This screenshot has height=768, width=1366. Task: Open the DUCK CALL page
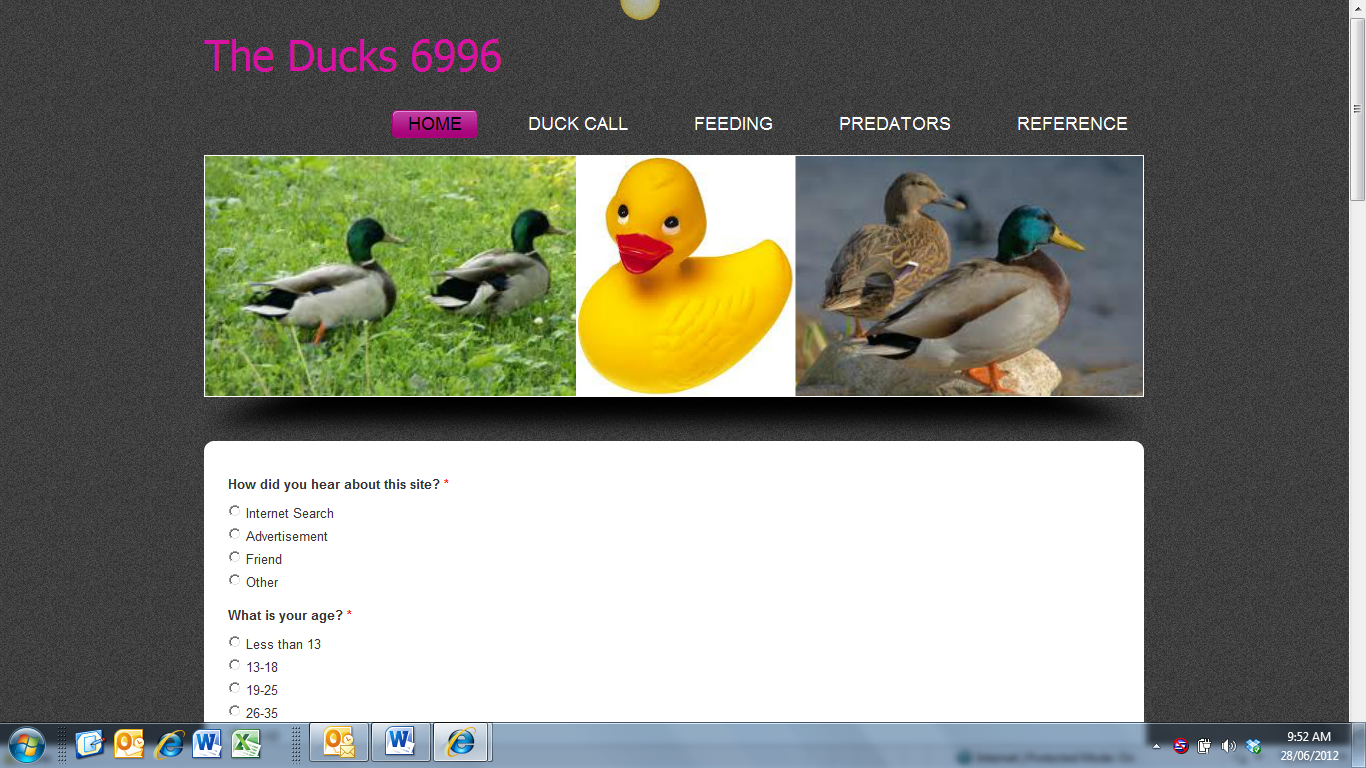577,124
